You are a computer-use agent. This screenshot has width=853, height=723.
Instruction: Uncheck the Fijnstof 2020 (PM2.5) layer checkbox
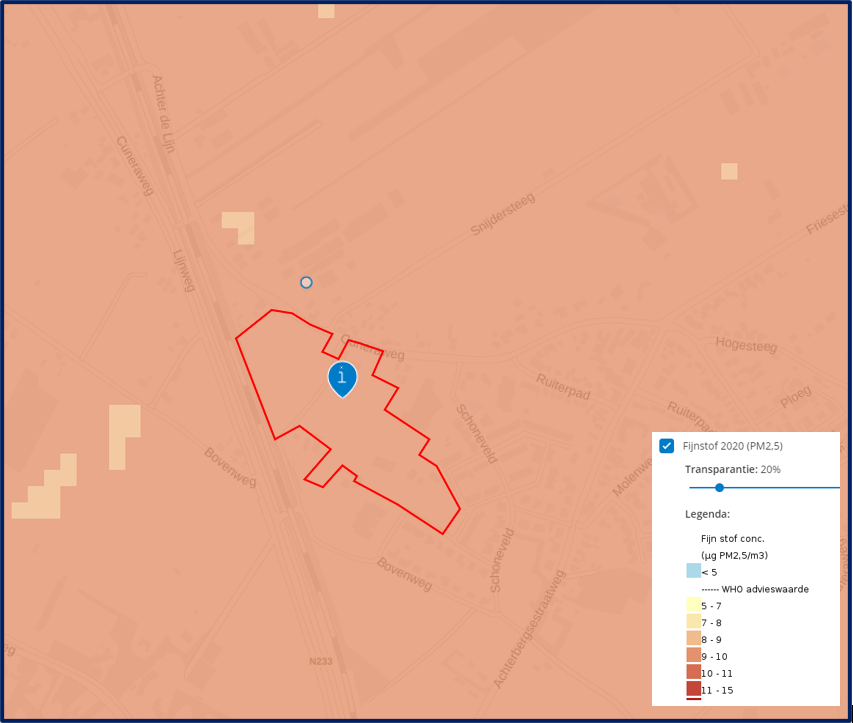tap(667, 446)
